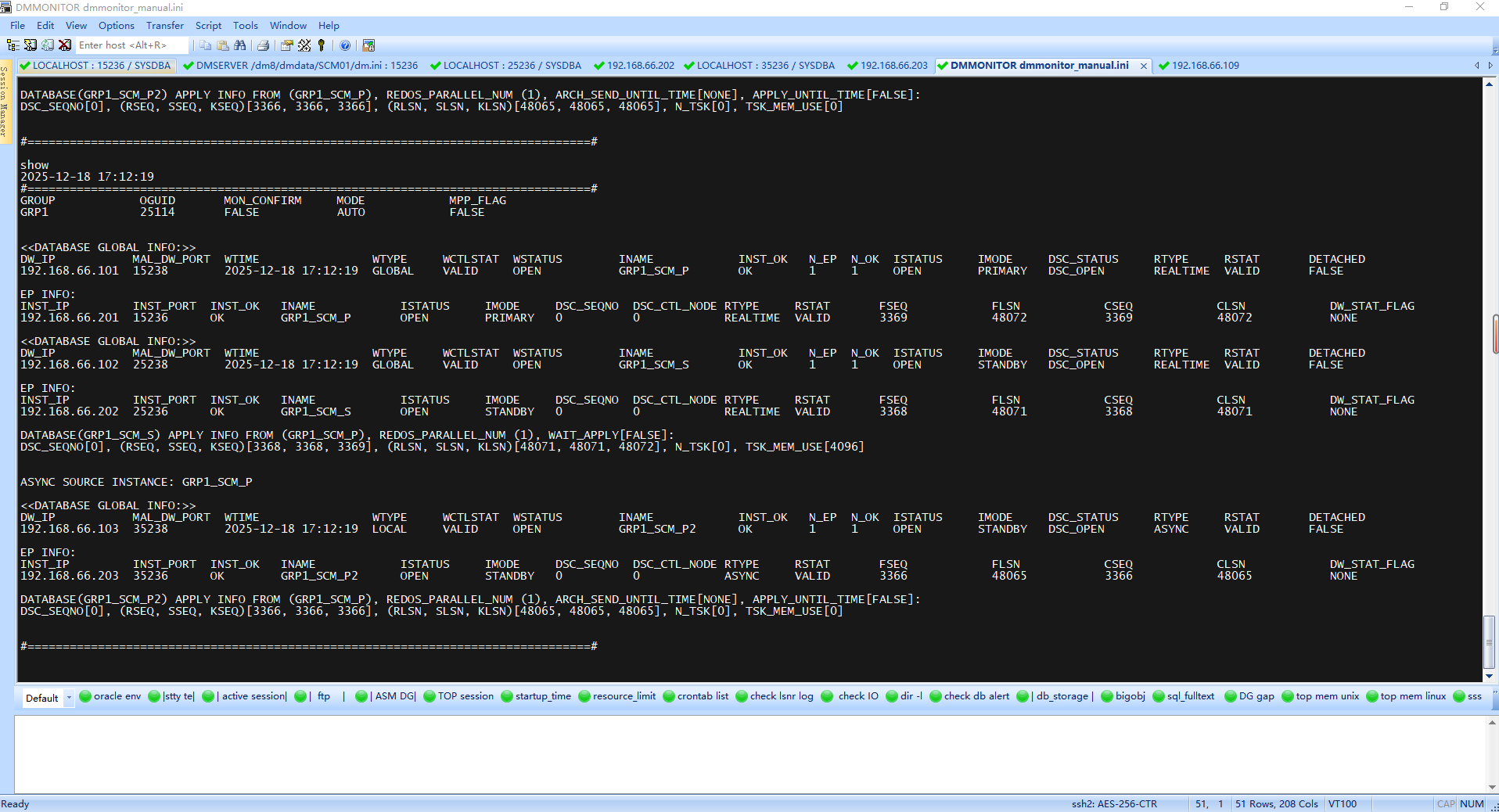Viewport: 1499px width, 812px height.
Task: Open the Edit menu
Action: 45,26
